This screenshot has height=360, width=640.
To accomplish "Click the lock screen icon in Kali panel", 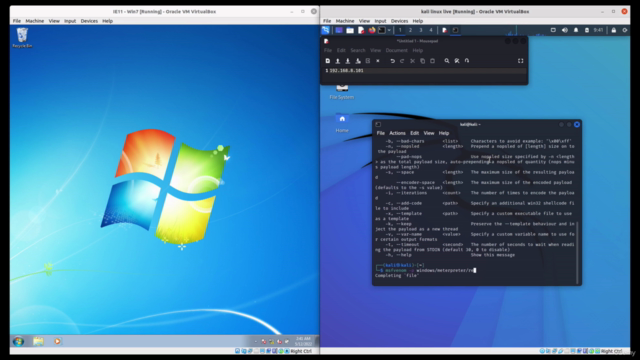I will pyautogui.click(x=613, y=30).
